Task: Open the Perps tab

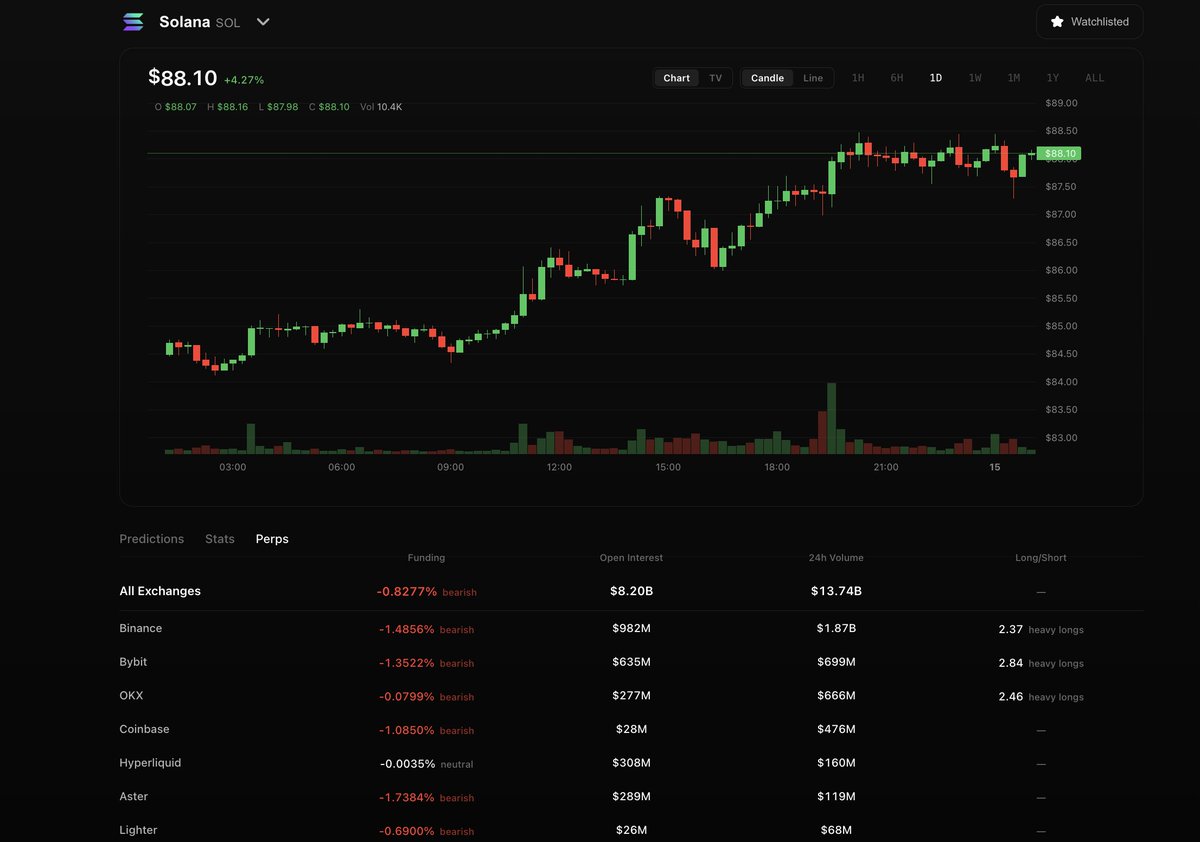Action: (272, 539)
